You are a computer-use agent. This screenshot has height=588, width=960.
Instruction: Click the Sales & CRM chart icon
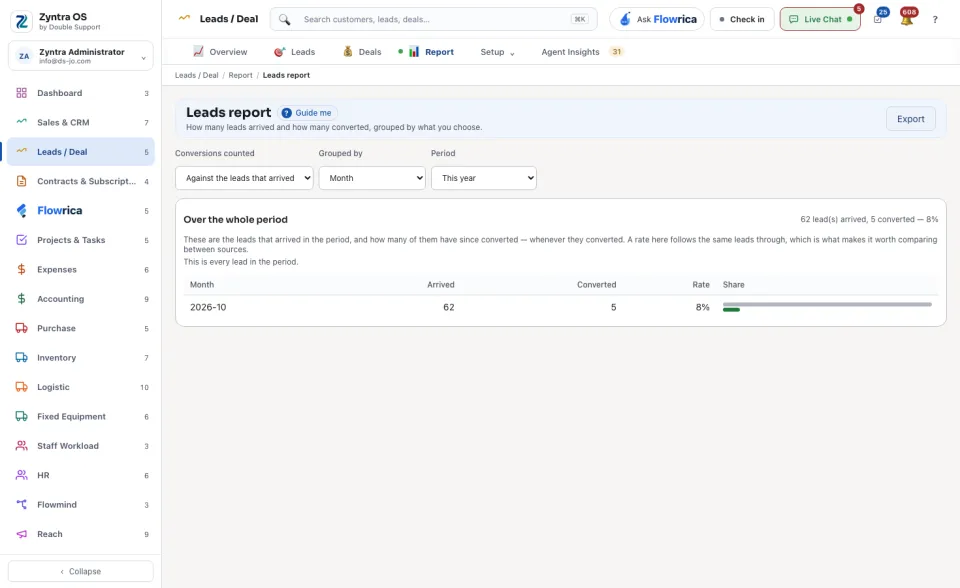(x=21, y=122)
